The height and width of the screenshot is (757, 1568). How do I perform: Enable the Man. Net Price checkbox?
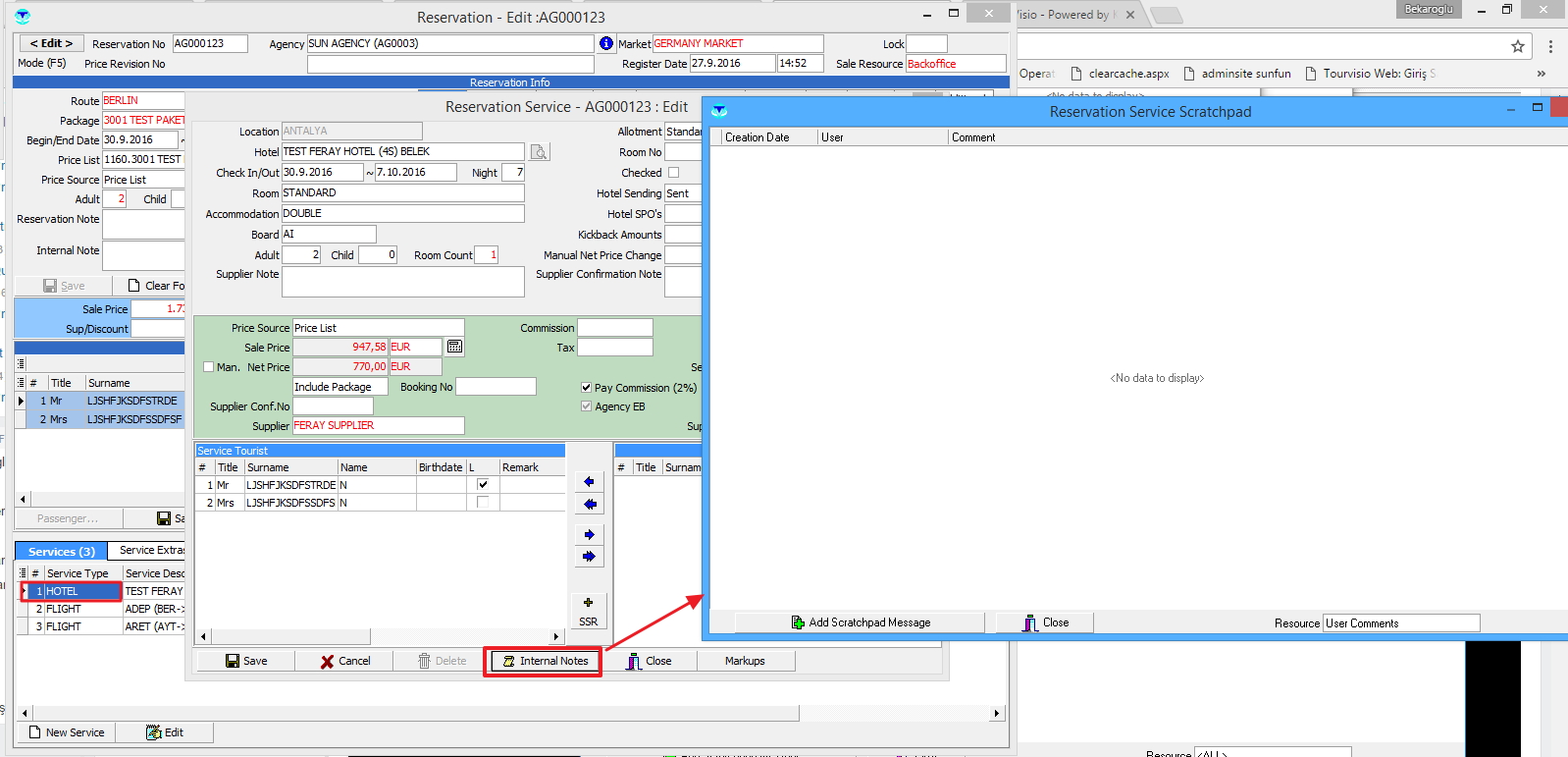[208, 367]
